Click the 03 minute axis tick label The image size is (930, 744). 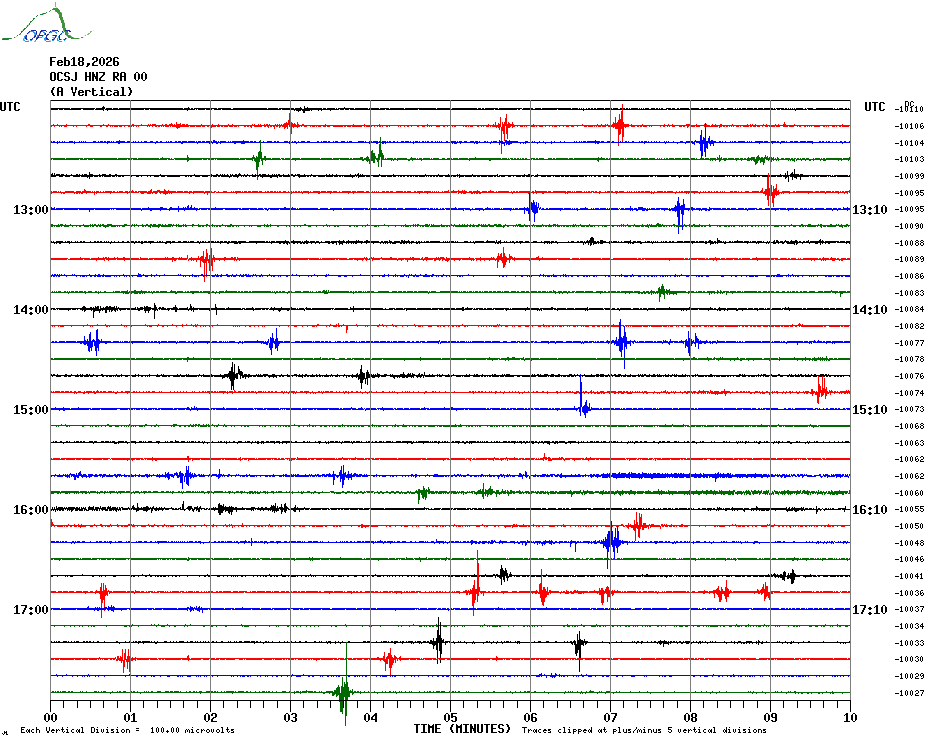pos(290,718)
